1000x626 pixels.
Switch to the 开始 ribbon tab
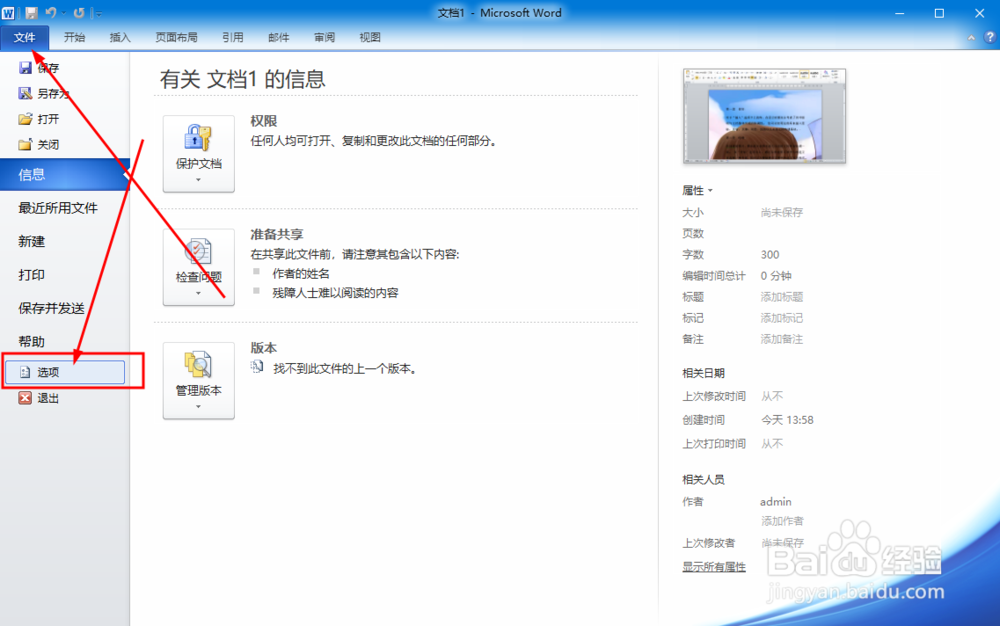(74, 38)
